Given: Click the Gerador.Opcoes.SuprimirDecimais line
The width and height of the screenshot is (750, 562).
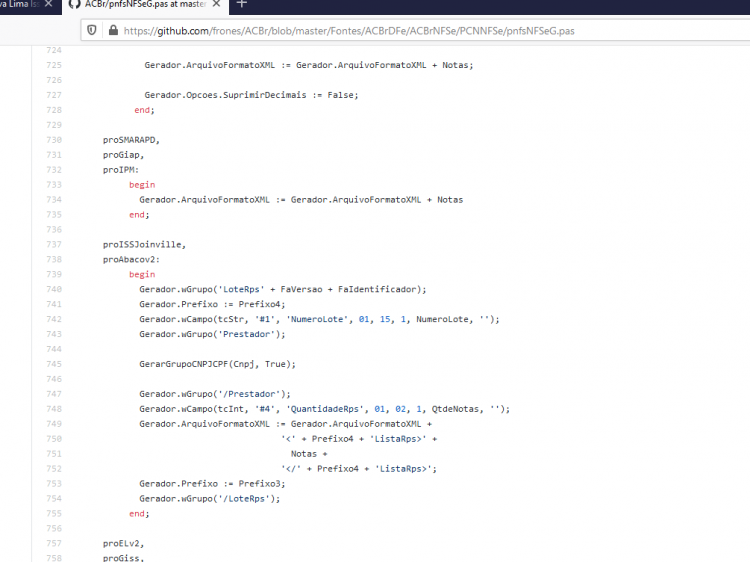Looking at the screenshot, I should click(251, 95).
